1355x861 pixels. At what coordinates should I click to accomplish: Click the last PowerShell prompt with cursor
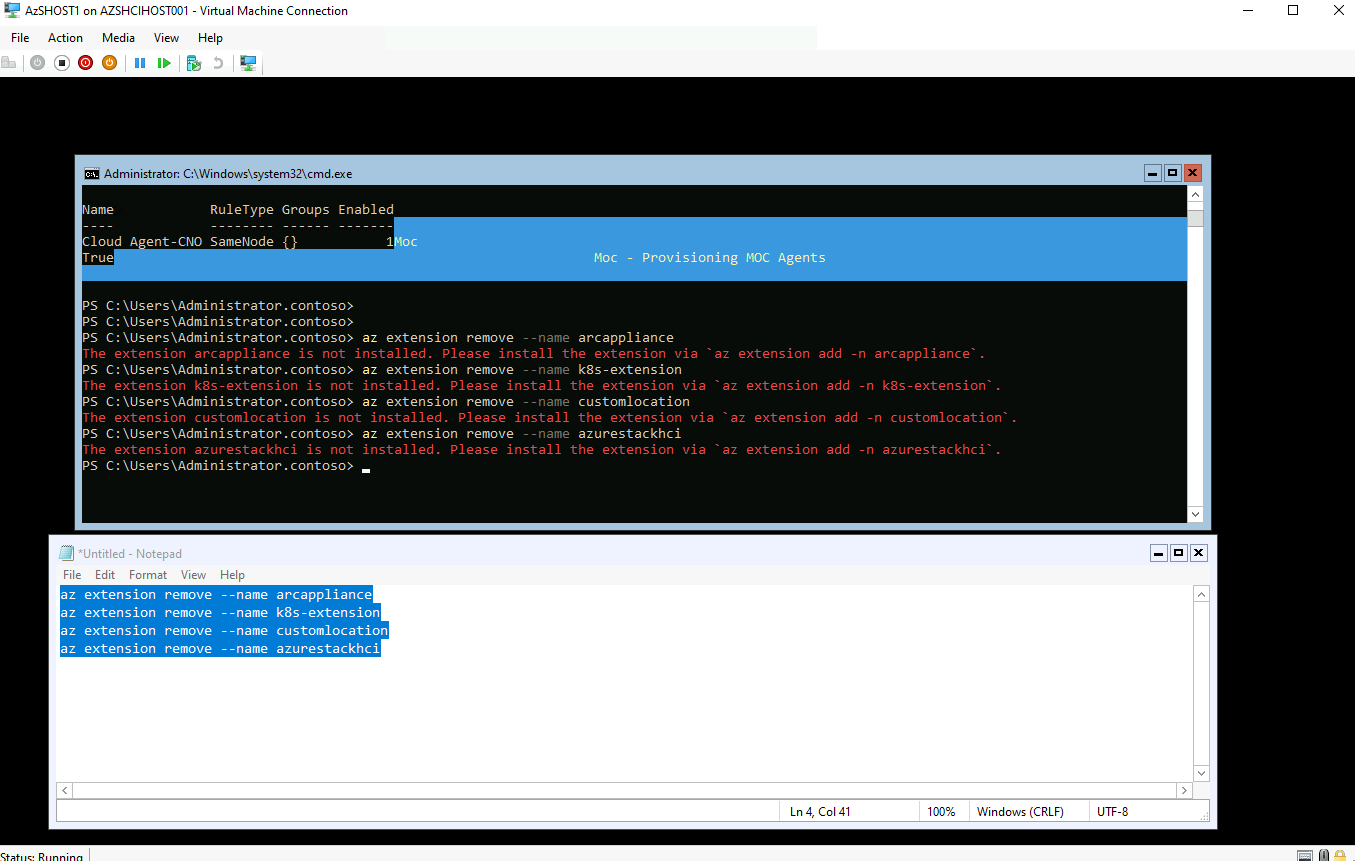tap(226, 466)
